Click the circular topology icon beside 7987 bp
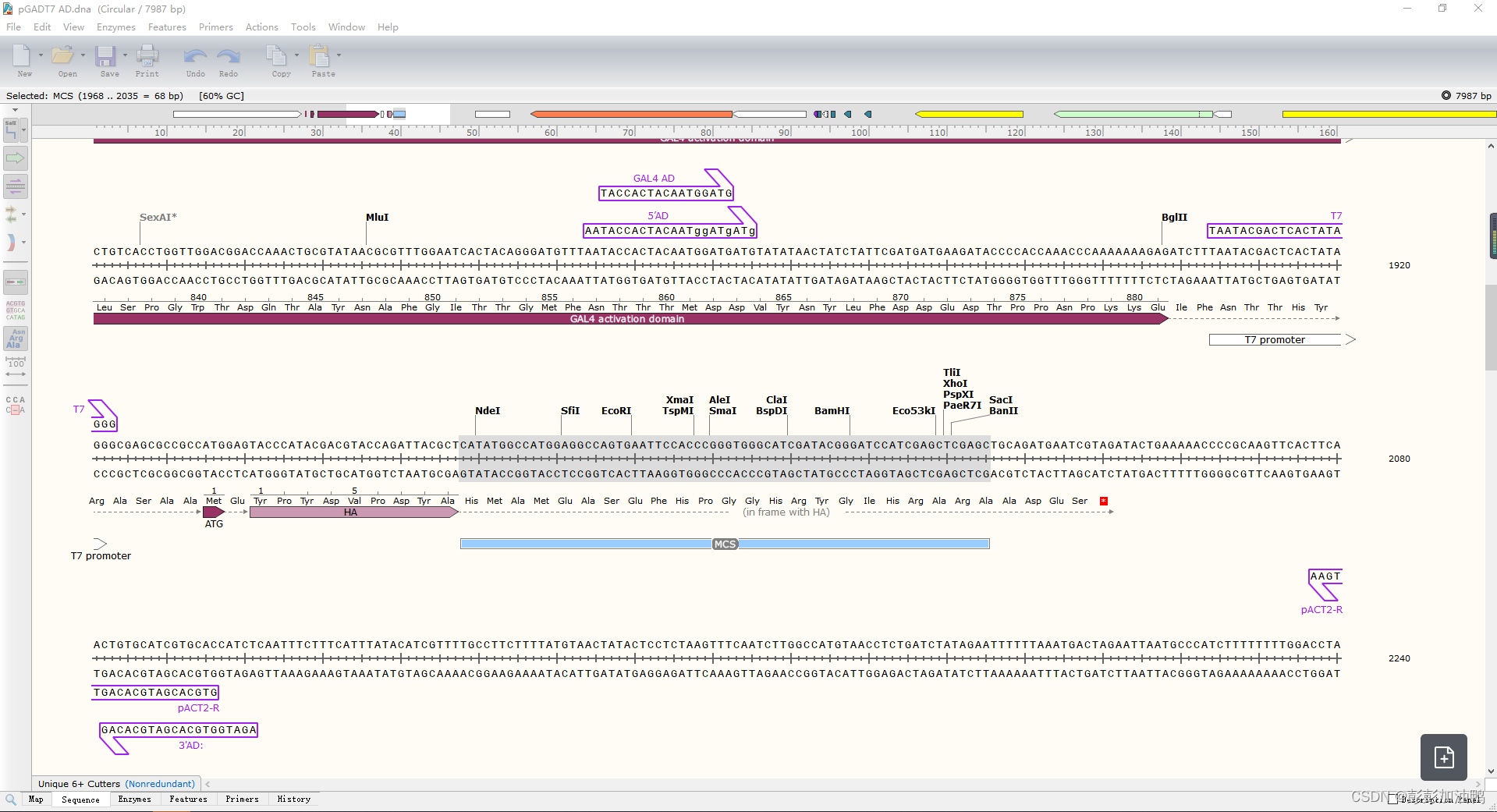Screen dimensions: 1497x812 [1446, 95]
